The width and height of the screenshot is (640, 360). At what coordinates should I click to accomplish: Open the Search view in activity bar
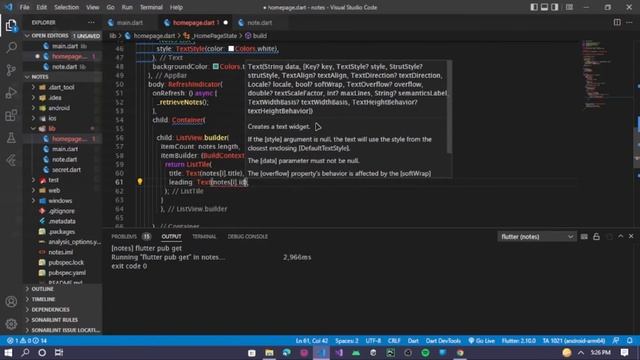tap(11, 47)
